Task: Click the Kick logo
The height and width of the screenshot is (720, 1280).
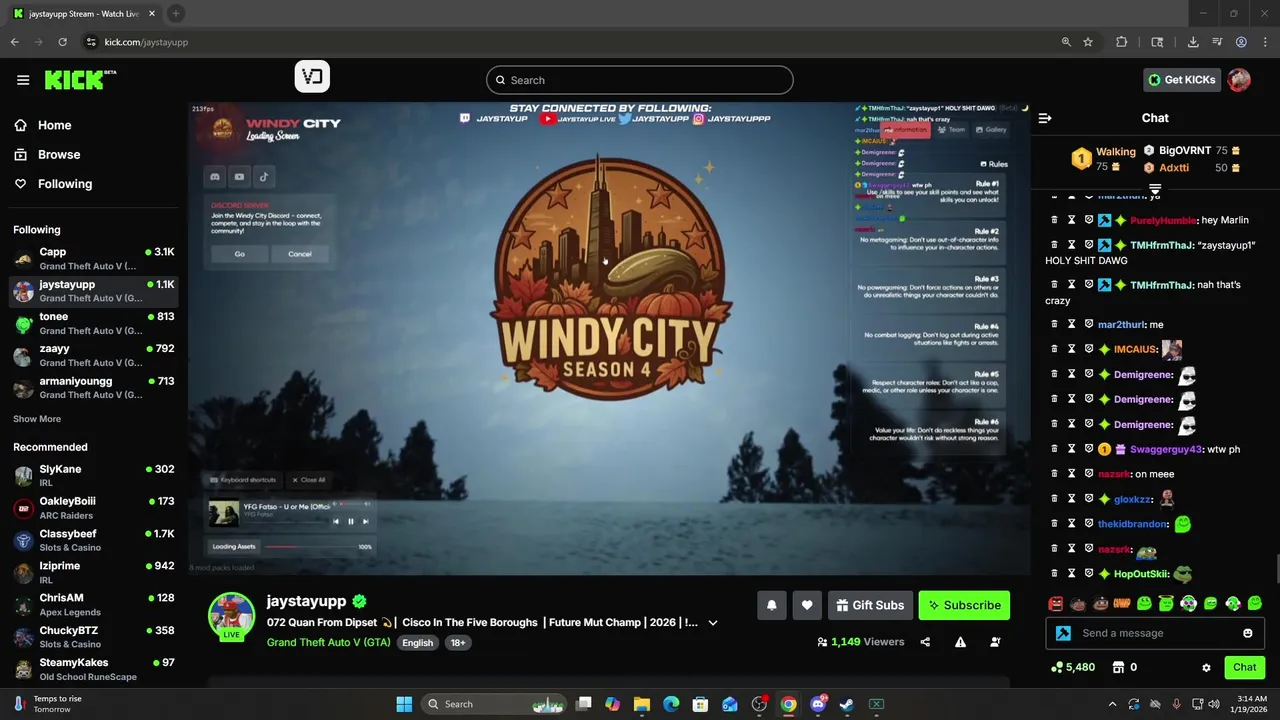Action: (x=79, y=80)
